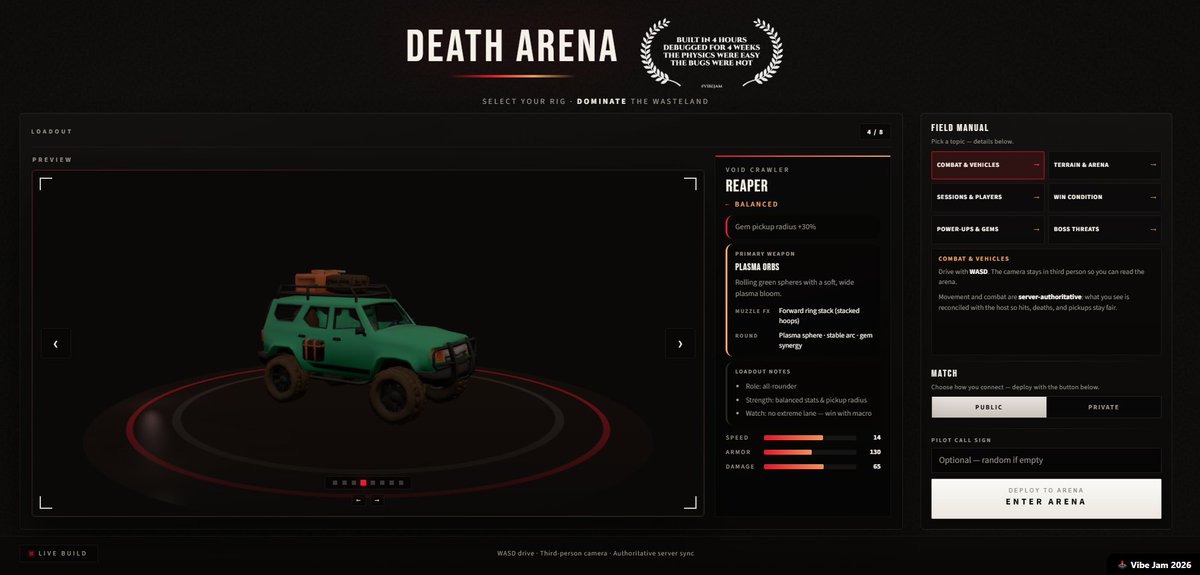Click the PLASMA ORBS weapon heading

[x=759, y=267]
